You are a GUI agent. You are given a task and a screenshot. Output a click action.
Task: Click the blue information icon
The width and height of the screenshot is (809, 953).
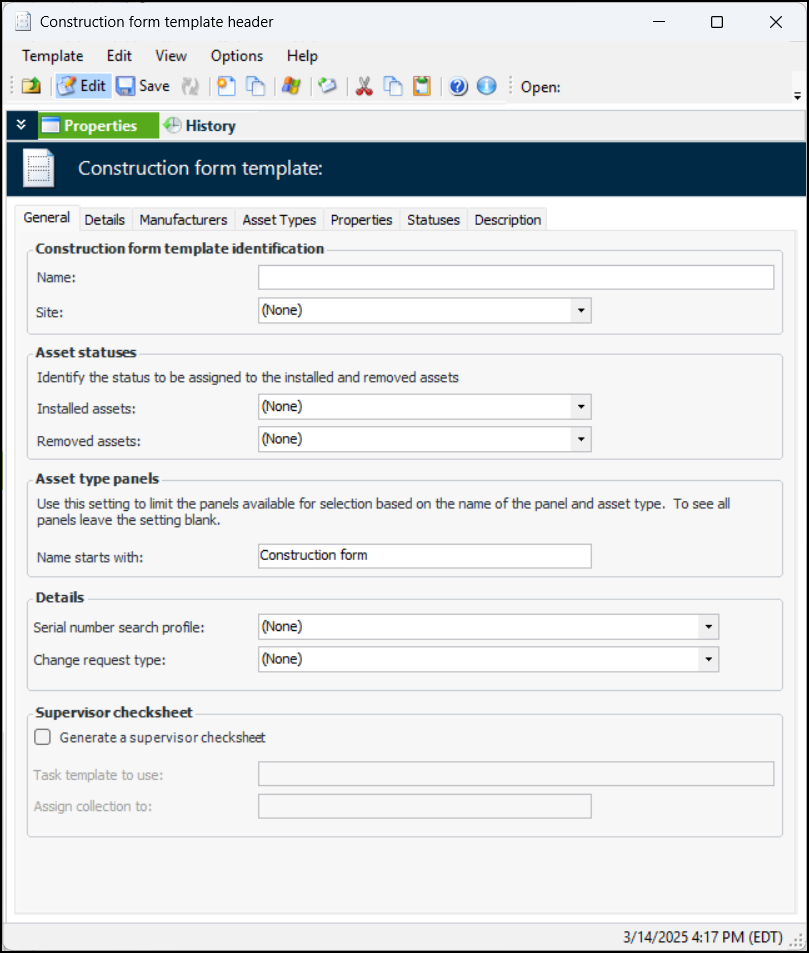(486, 86)
